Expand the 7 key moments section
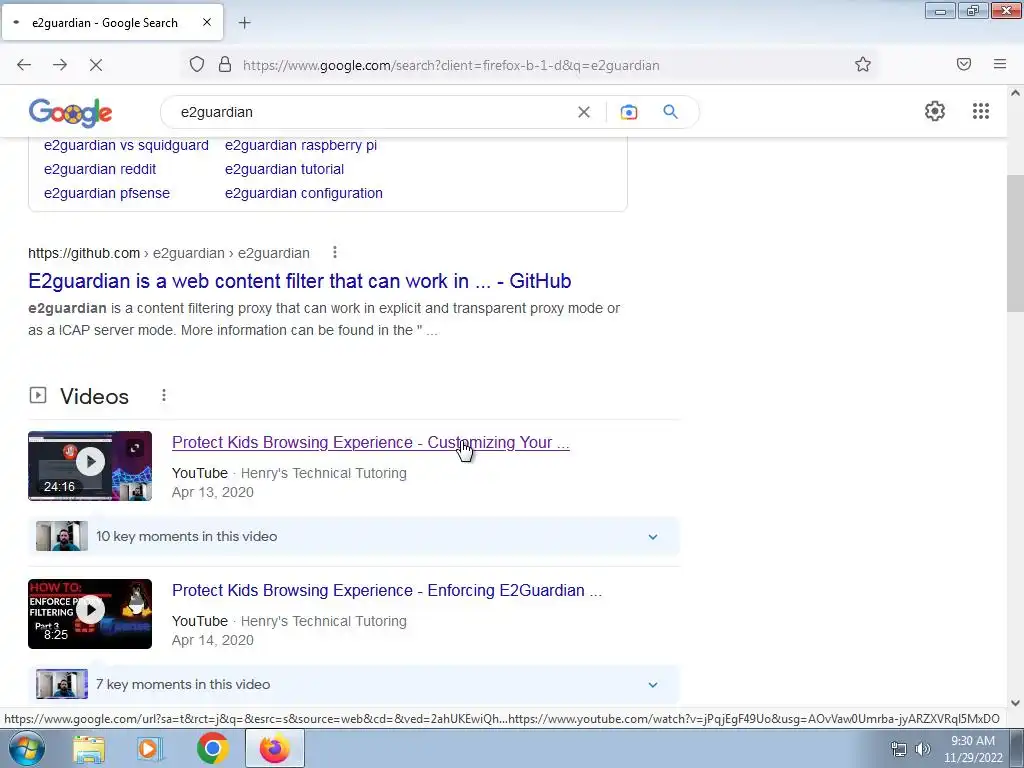Viewport: 1024px width, 768px height. pos(652,684)
